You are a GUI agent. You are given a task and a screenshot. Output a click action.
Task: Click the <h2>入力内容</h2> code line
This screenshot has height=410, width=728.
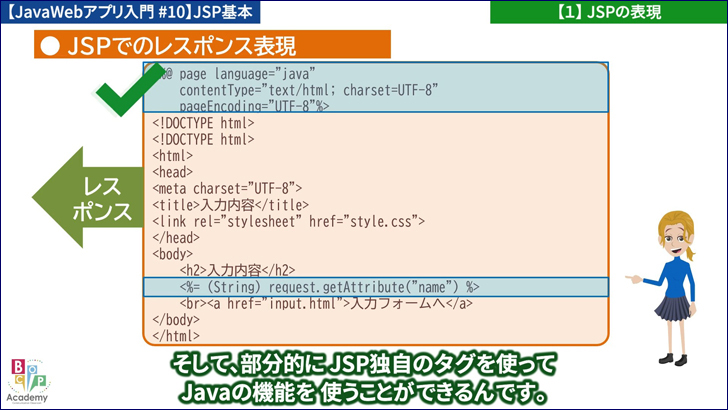coord(238,270)
